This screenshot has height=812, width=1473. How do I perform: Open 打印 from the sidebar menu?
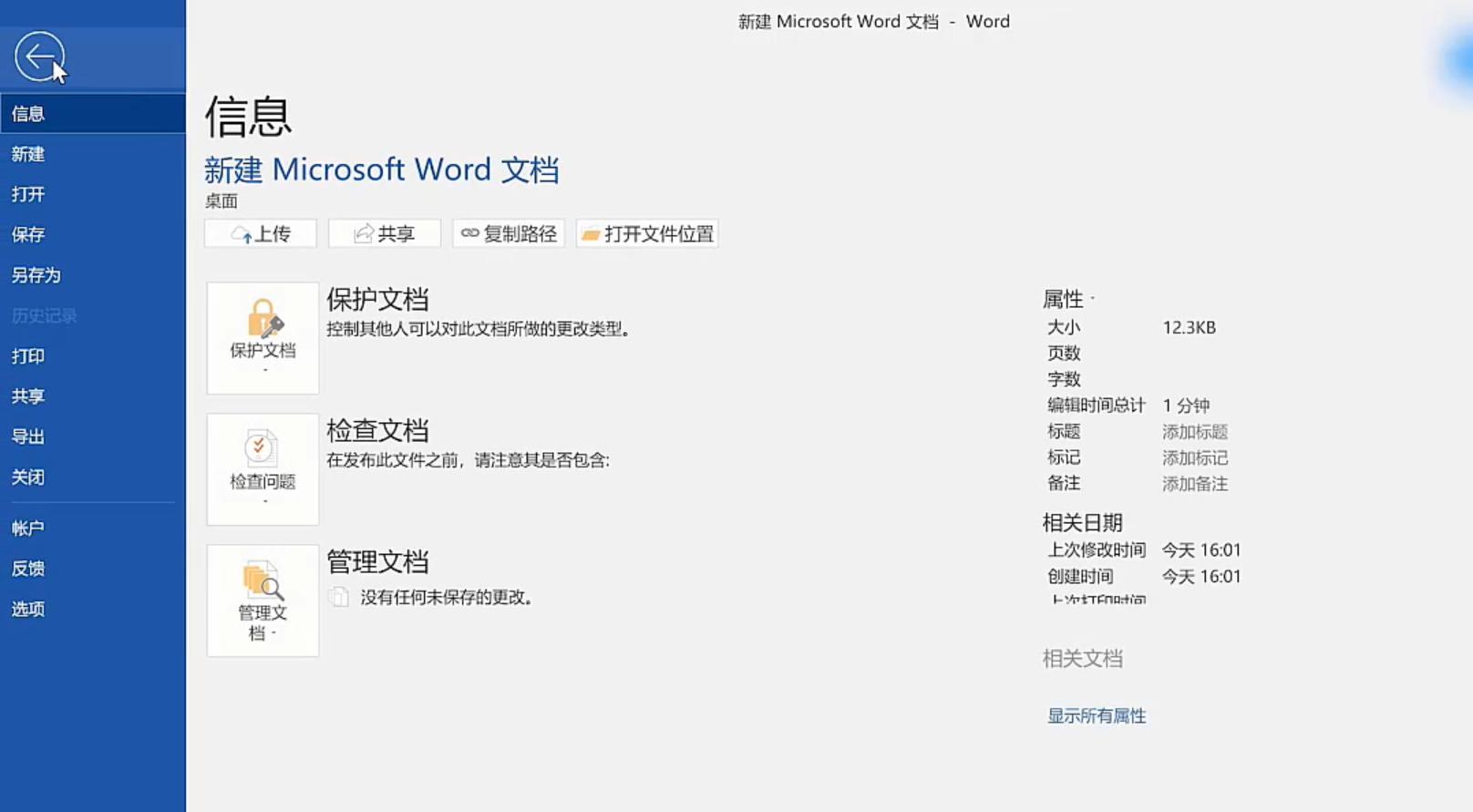28,356
